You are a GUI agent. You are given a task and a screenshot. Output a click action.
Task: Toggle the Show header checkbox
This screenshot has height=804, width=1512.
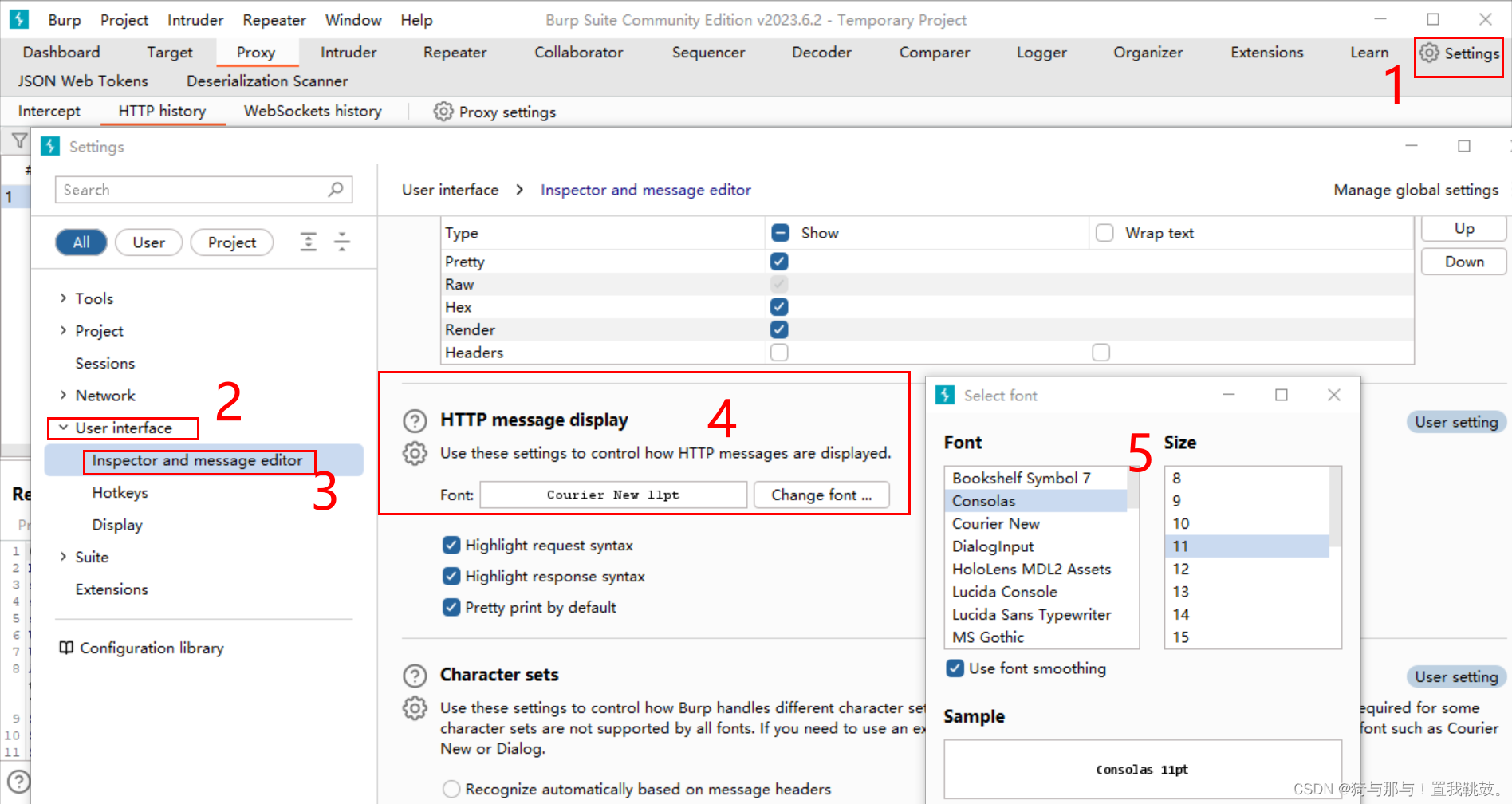coord(781,233)
